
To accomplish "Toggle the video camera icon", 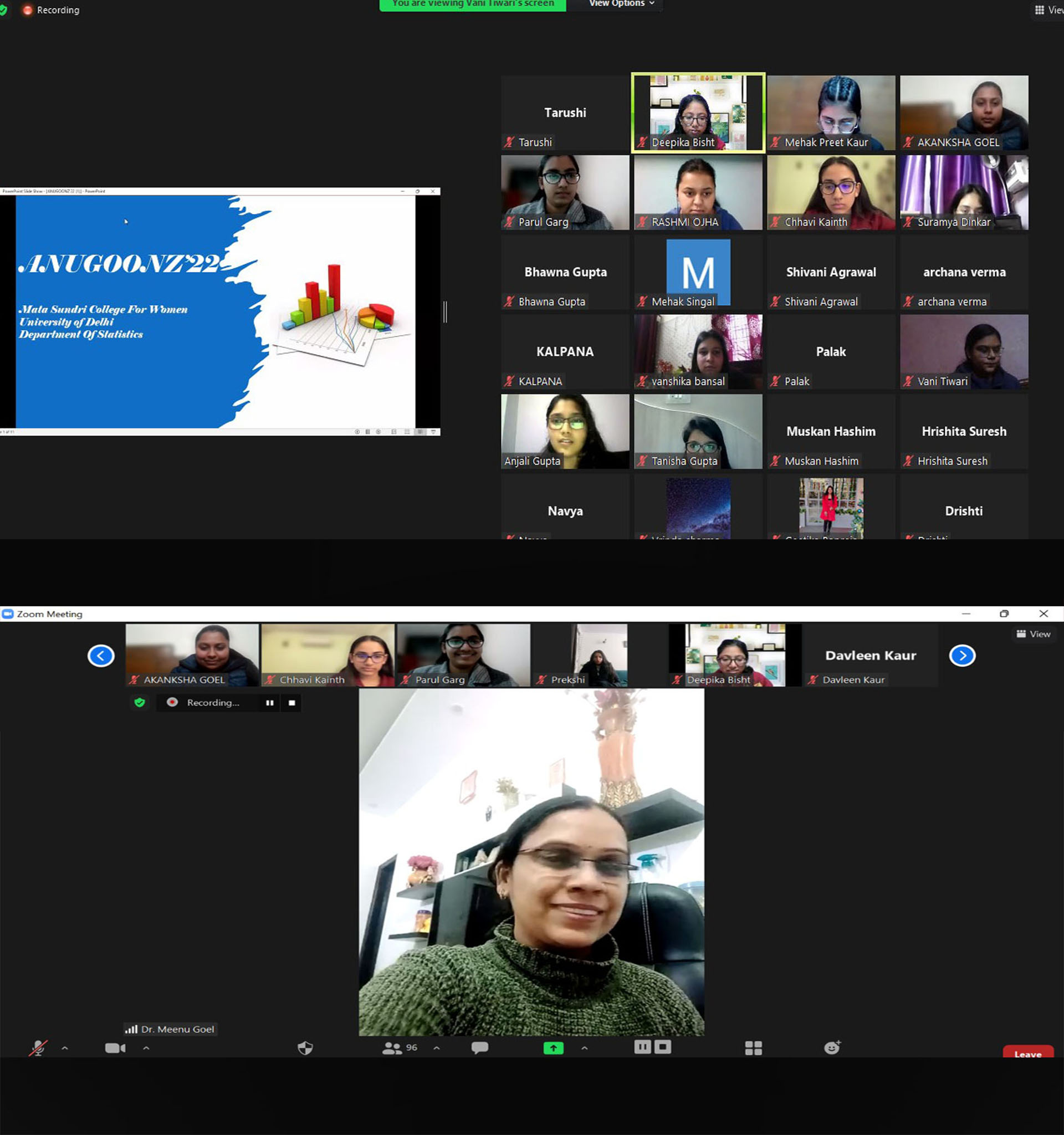I will pyautogui.click(x=115, y=1047).
